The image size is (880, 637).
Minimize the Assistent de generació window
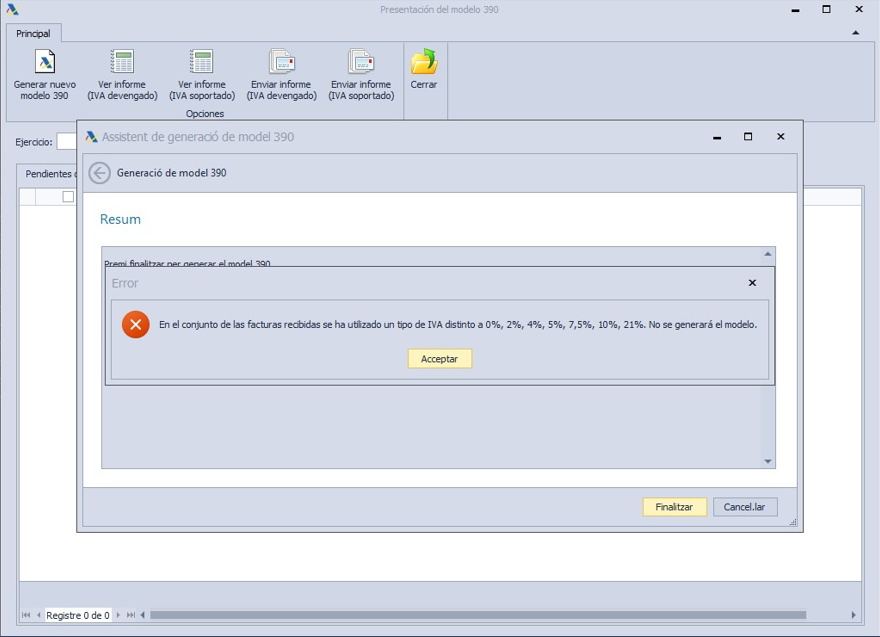coord(717,138)
